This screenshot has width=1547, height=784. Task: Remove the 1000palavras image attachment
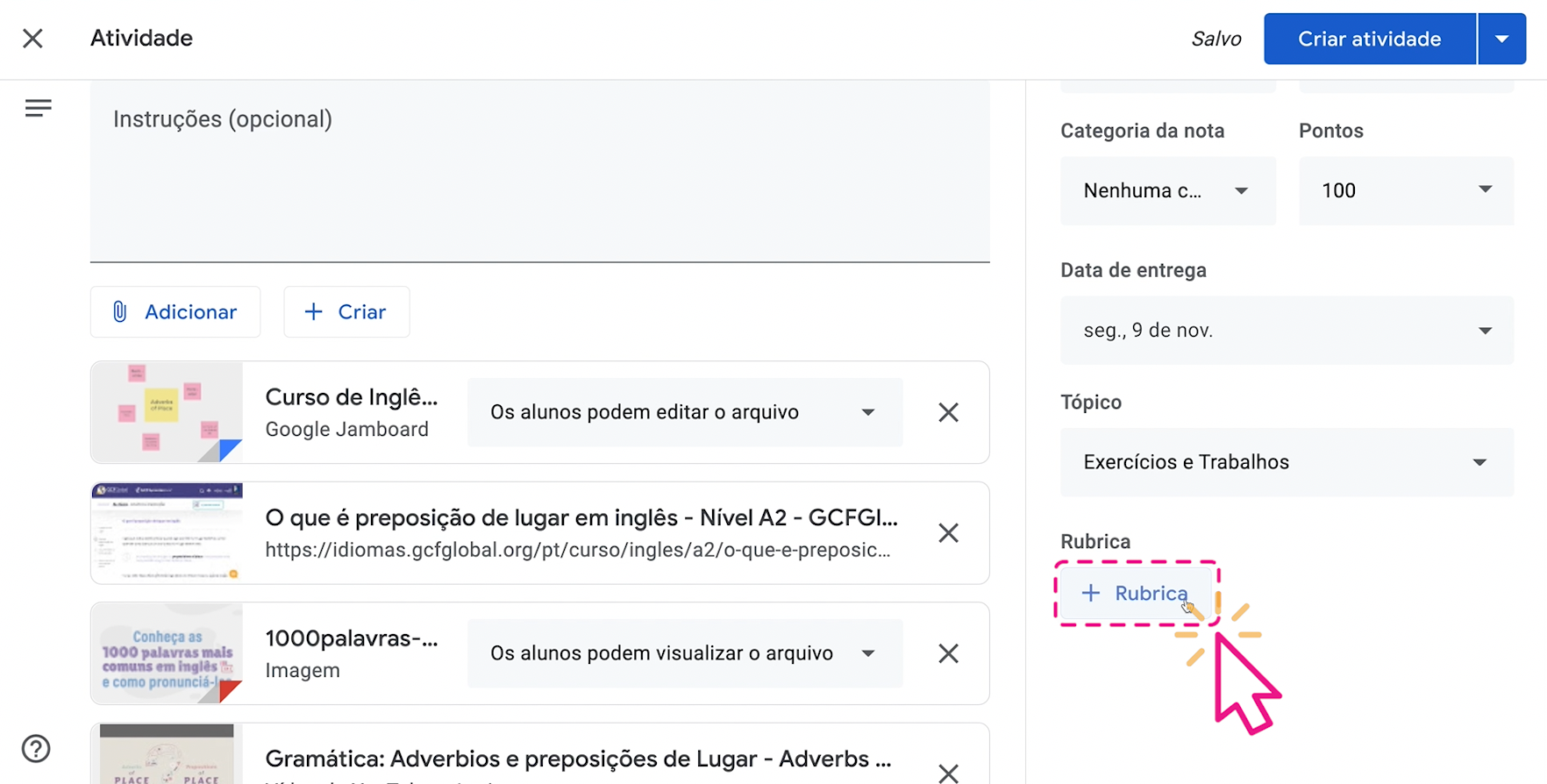click(x=948, y=653)
